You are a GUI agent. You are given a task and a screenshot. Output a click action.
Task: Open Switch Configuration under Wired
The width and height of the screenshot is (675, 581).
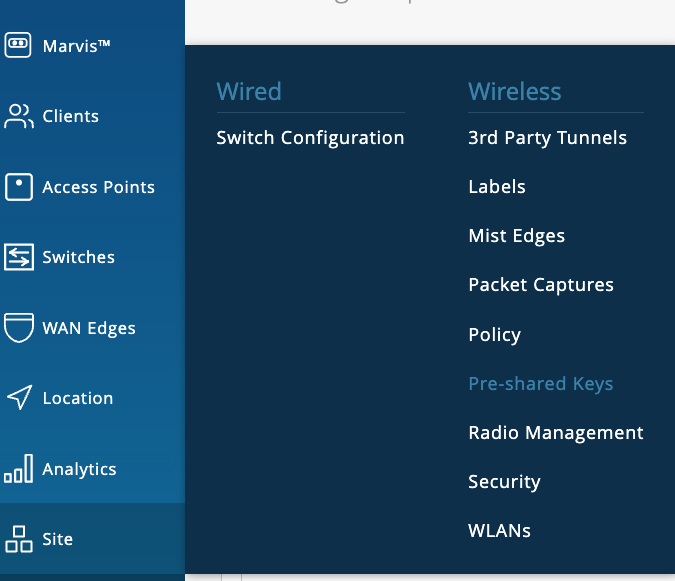(310, 138)
